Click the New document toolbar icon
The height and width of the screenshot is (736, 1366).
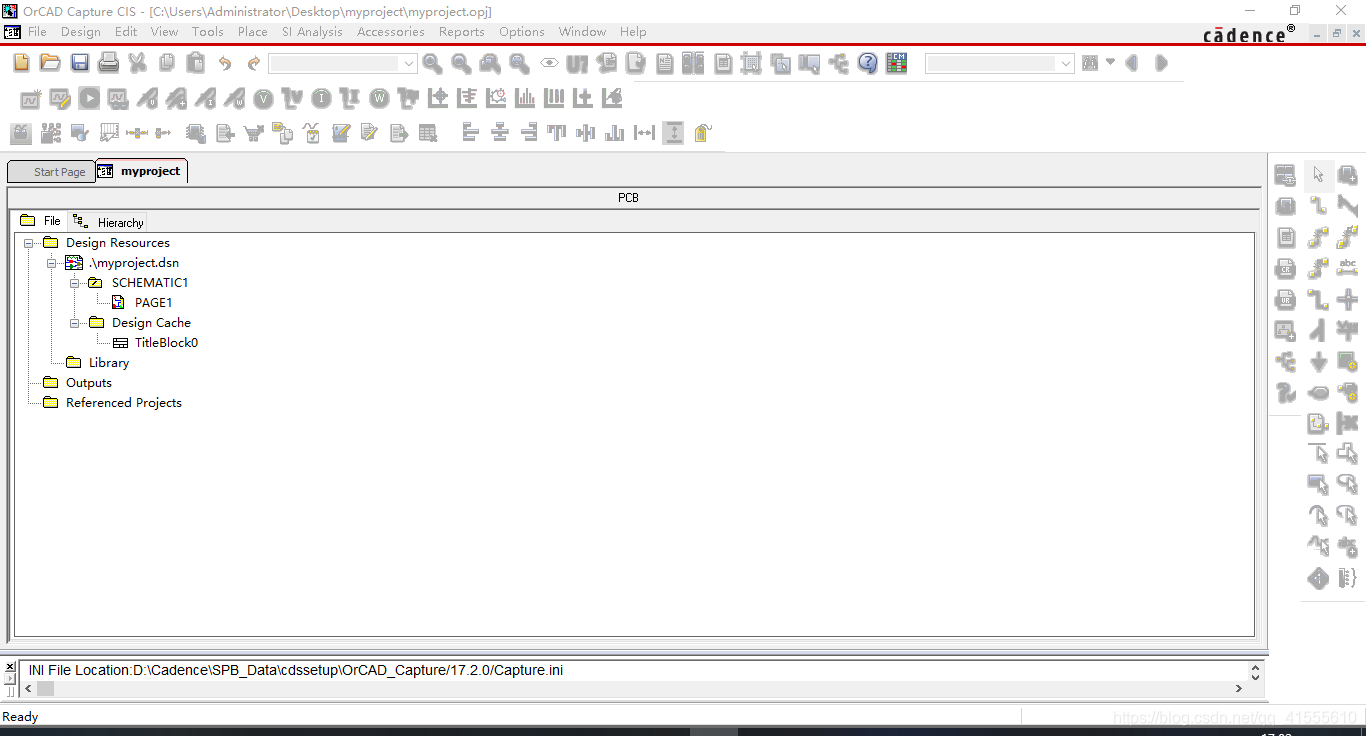click(22, 63)
